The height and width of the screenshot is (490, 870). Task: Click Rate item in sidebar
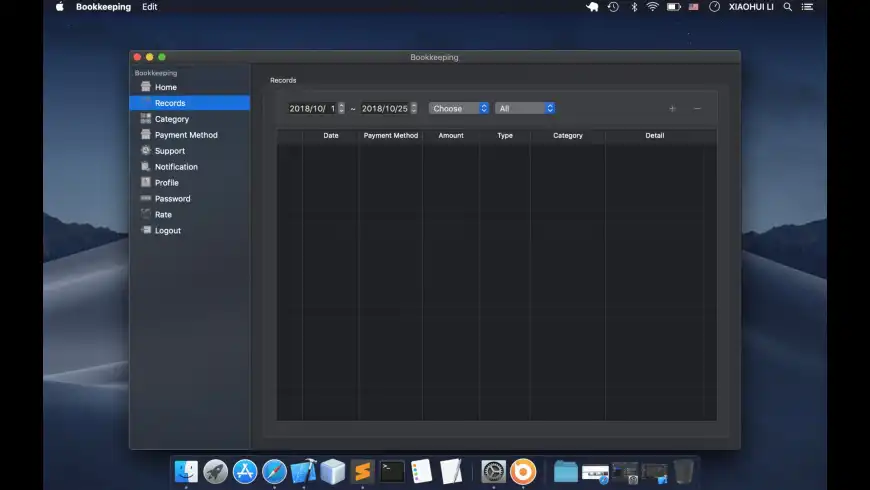[163, 215]
